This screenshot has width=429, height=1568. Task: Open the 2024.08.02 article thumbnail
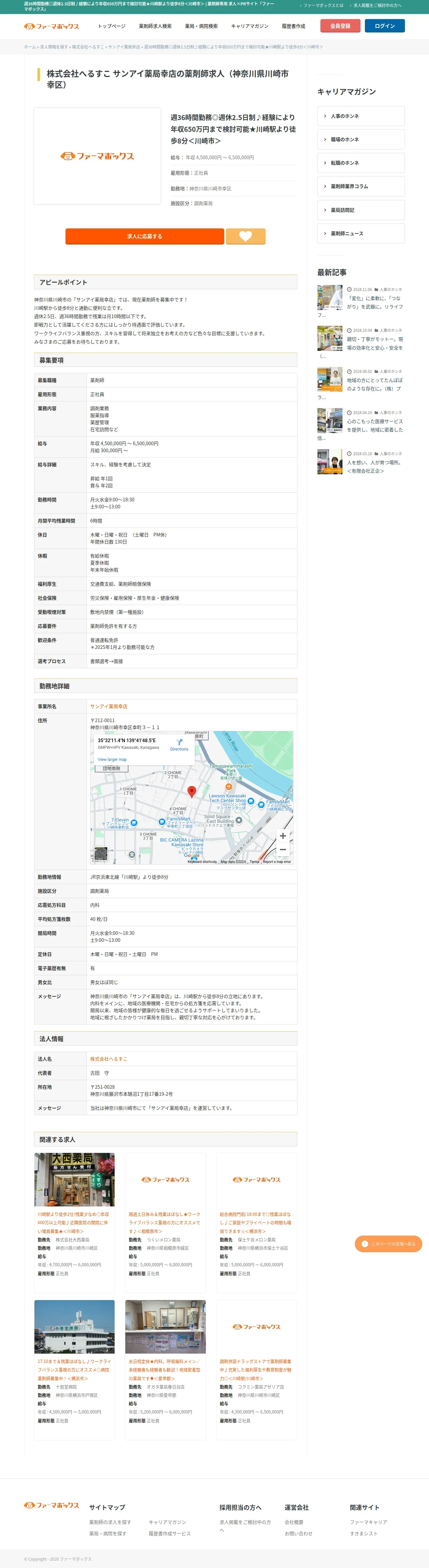click(x=330, y=380)
